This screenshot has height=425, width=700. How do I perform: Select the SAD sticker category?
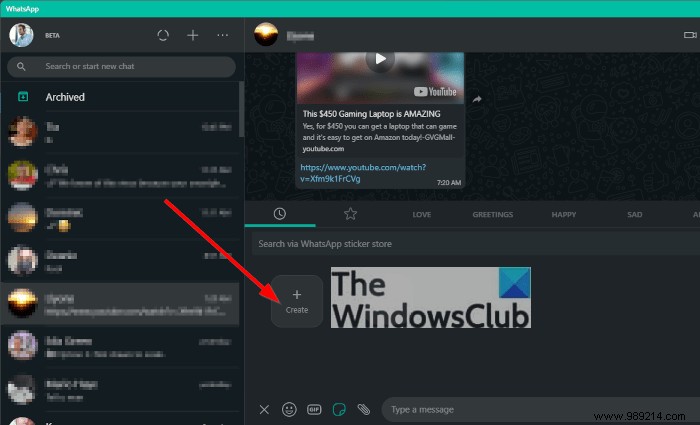point(634,215)
